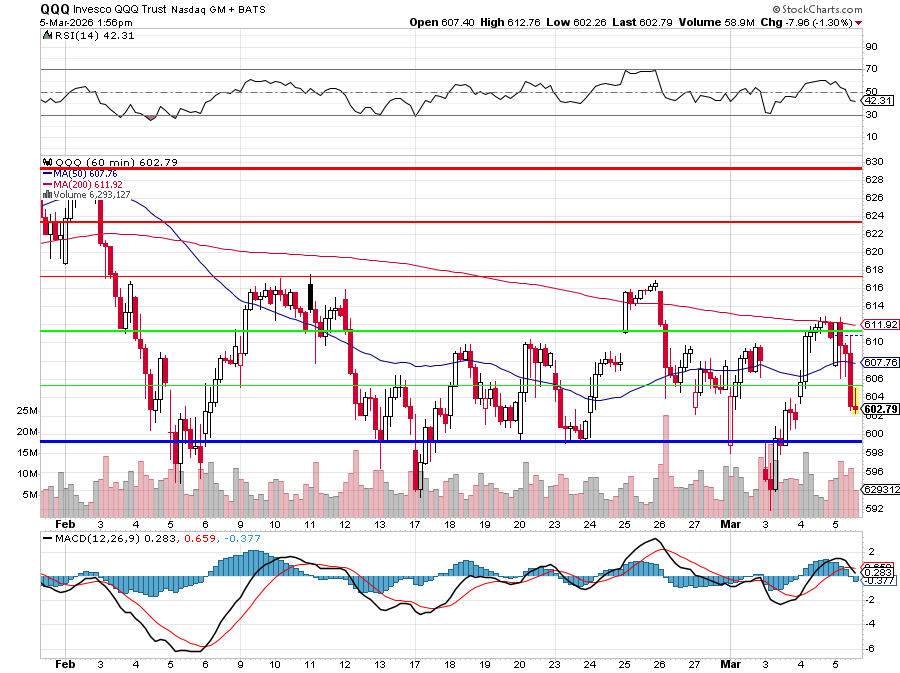Viewport: 900px width, 673px height.
Task: Click the thick blue support line near 599
Action: pyautogui.click(x=450, y=441)
